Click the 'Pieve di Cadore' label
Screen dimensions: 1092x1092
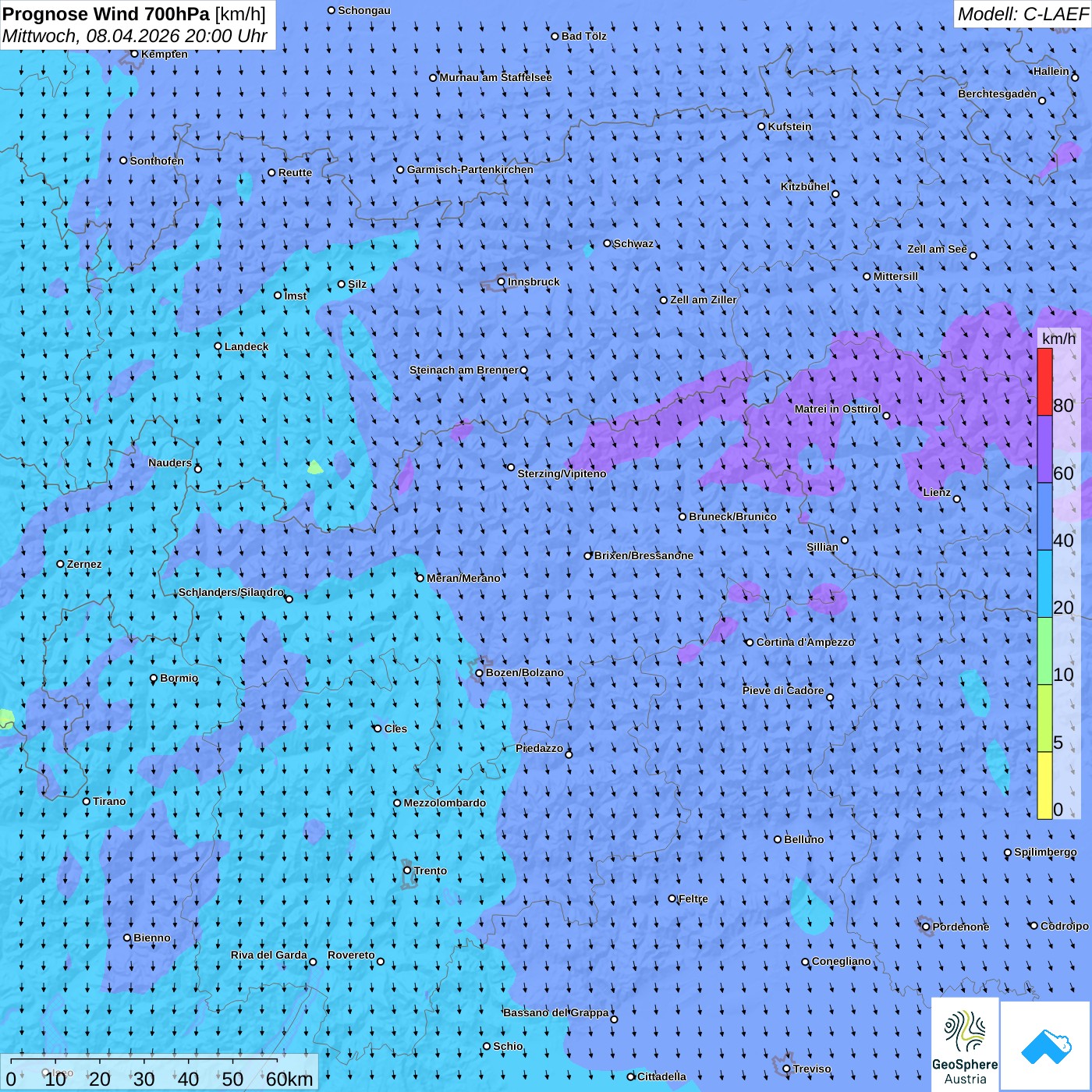pos(783,690)
